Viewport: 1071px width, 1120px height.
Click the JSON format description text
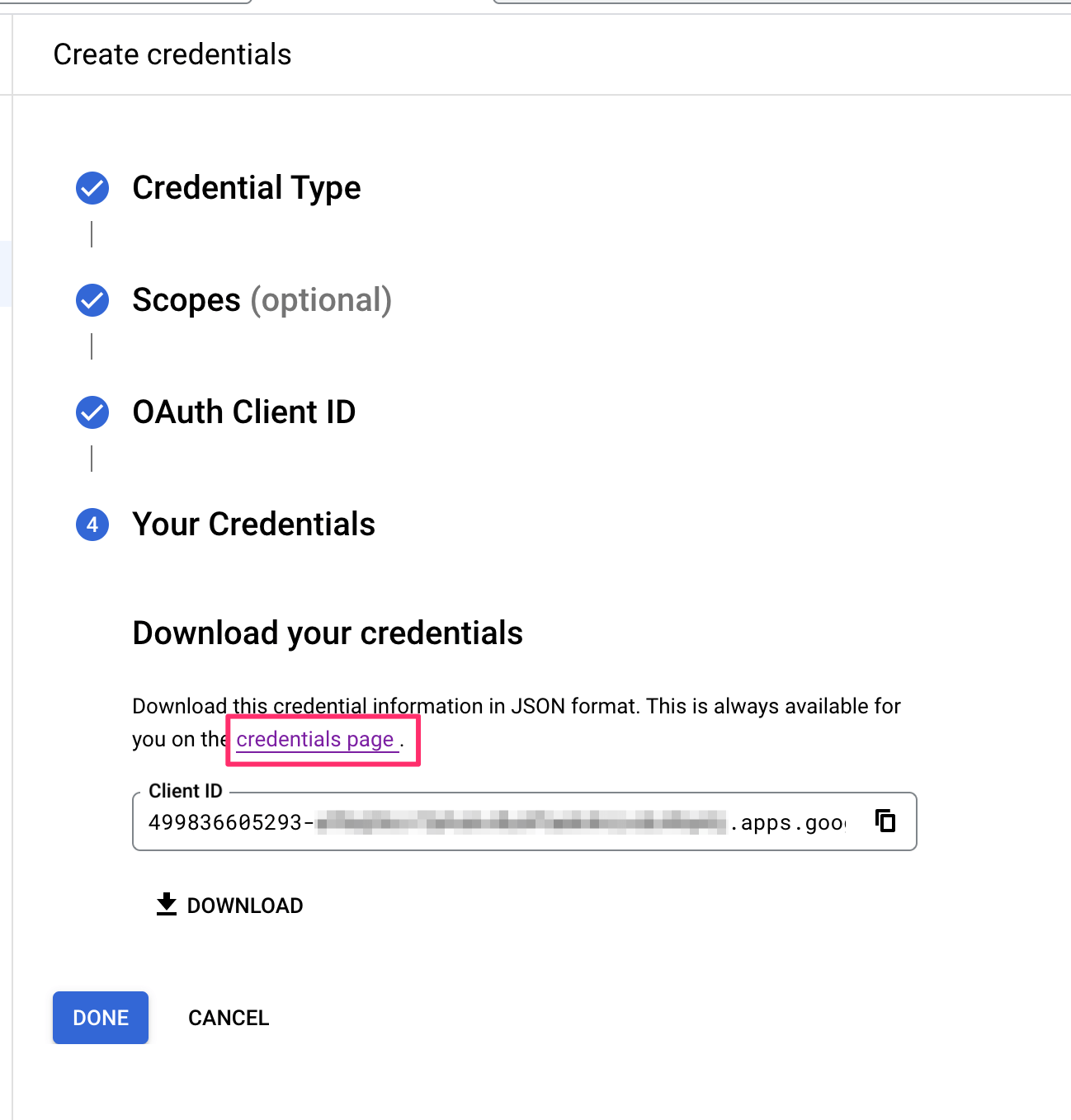coord(516,707)
